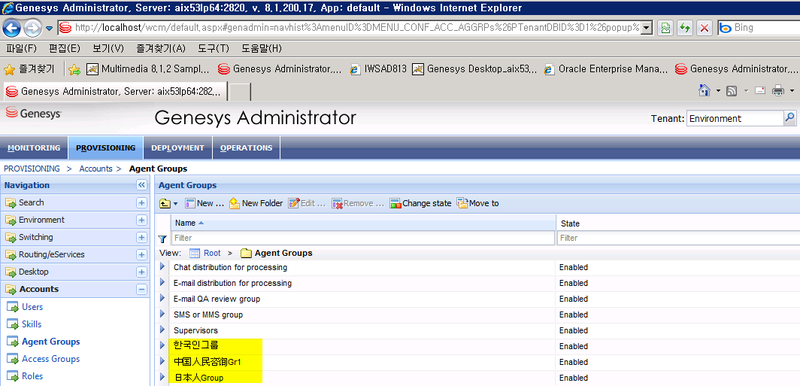Screen dimensions: 800x386
Task: Expand the Supervisors agent group row
Action: pyautogui.click(x=163, y=330)
